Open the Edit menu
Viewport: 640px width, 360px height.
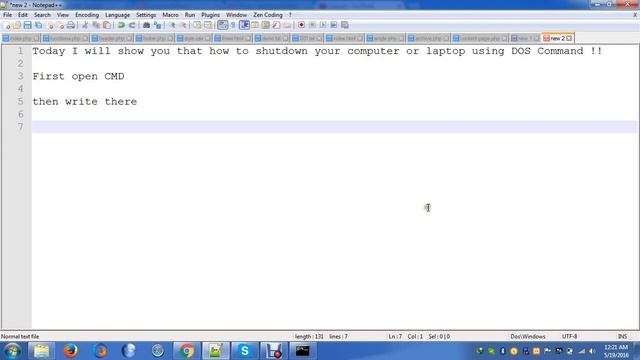[23, 15]
